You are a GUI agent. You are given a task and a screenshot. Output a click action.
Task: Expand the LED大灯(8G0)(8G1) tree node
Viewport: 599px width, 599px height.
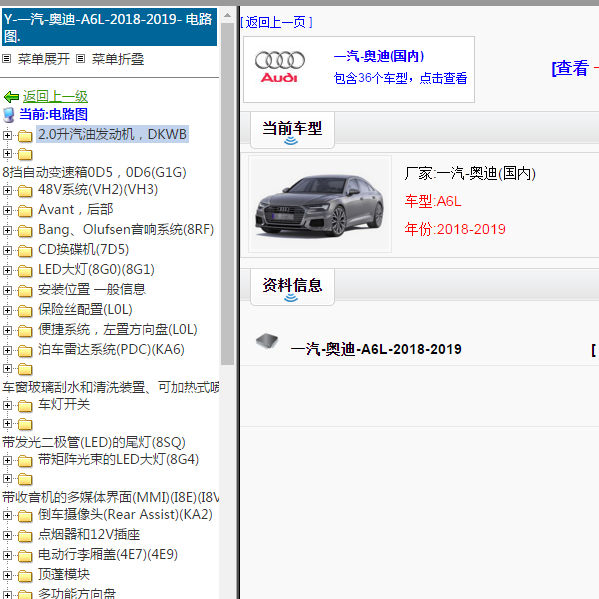[x=7, y=270]
